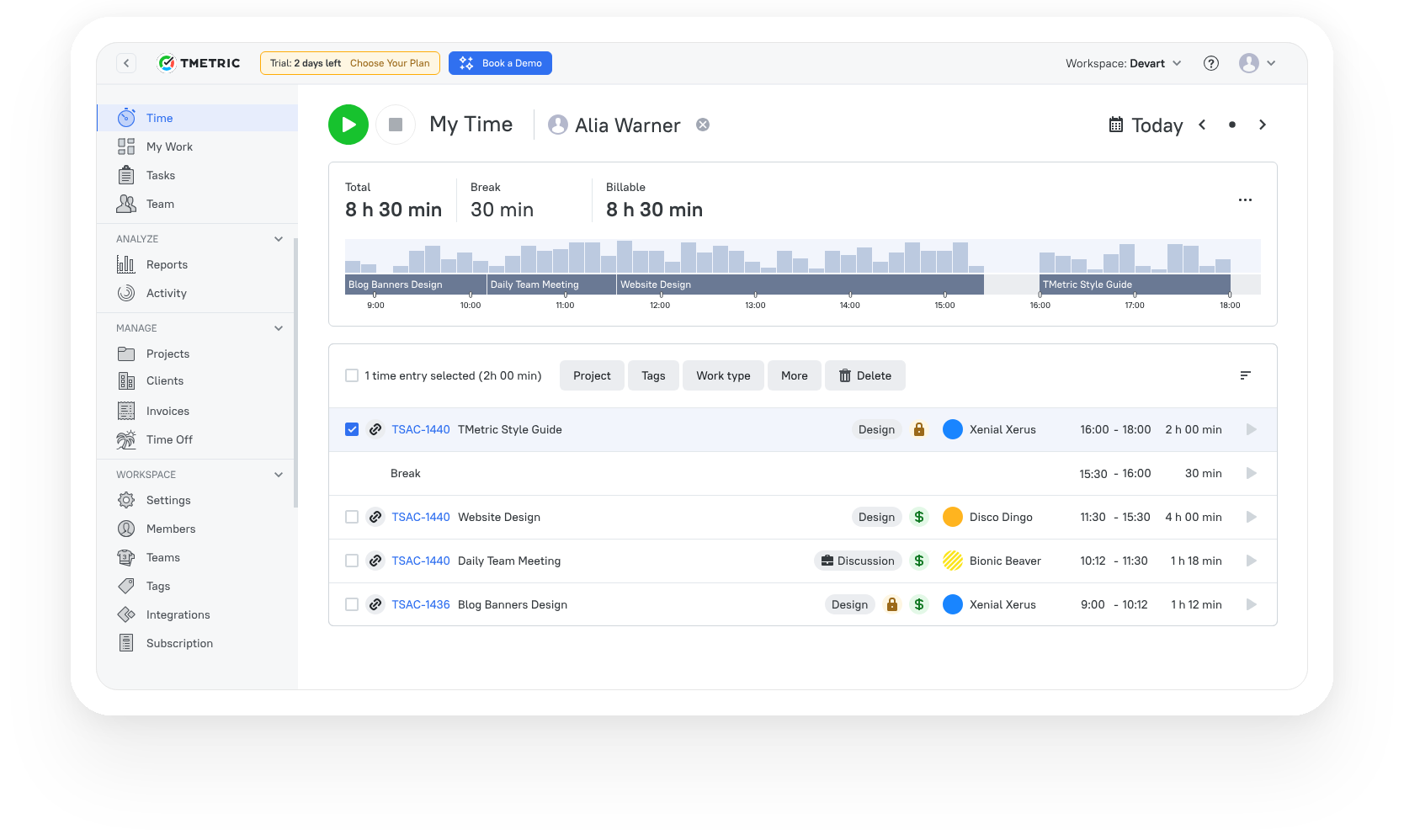
Task: Open the More actions button
Action: tap(795, 375)
